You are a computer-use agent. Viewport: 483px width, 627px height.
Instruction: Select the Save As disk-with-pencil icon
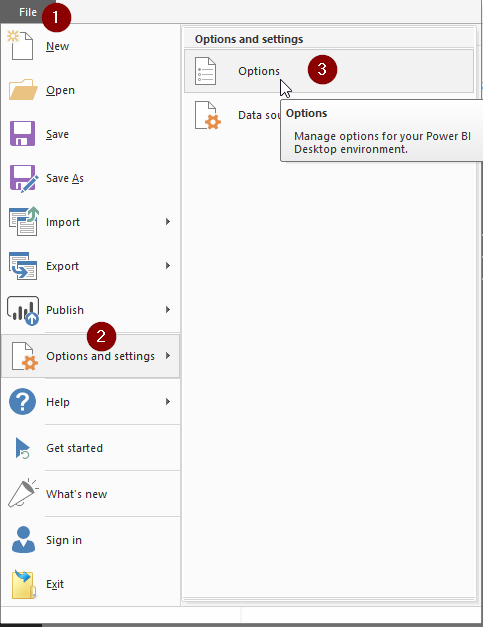point(24,178)
